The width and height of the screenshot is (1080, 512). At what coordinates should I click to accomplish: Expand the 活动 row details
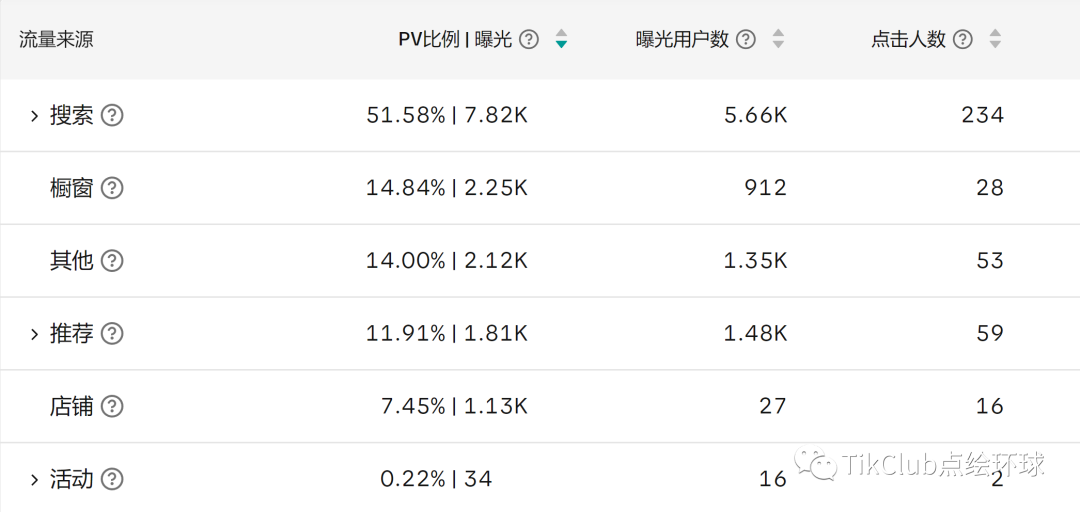click(x=34, y=480)
